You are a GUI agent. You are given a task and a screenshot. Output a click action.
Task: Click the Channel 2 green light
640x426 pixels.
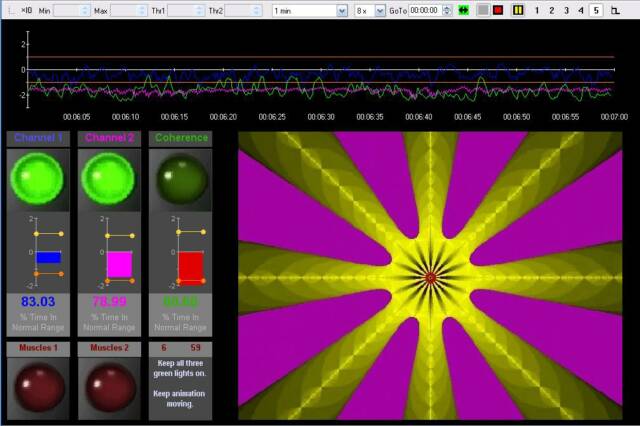[109, 179]
